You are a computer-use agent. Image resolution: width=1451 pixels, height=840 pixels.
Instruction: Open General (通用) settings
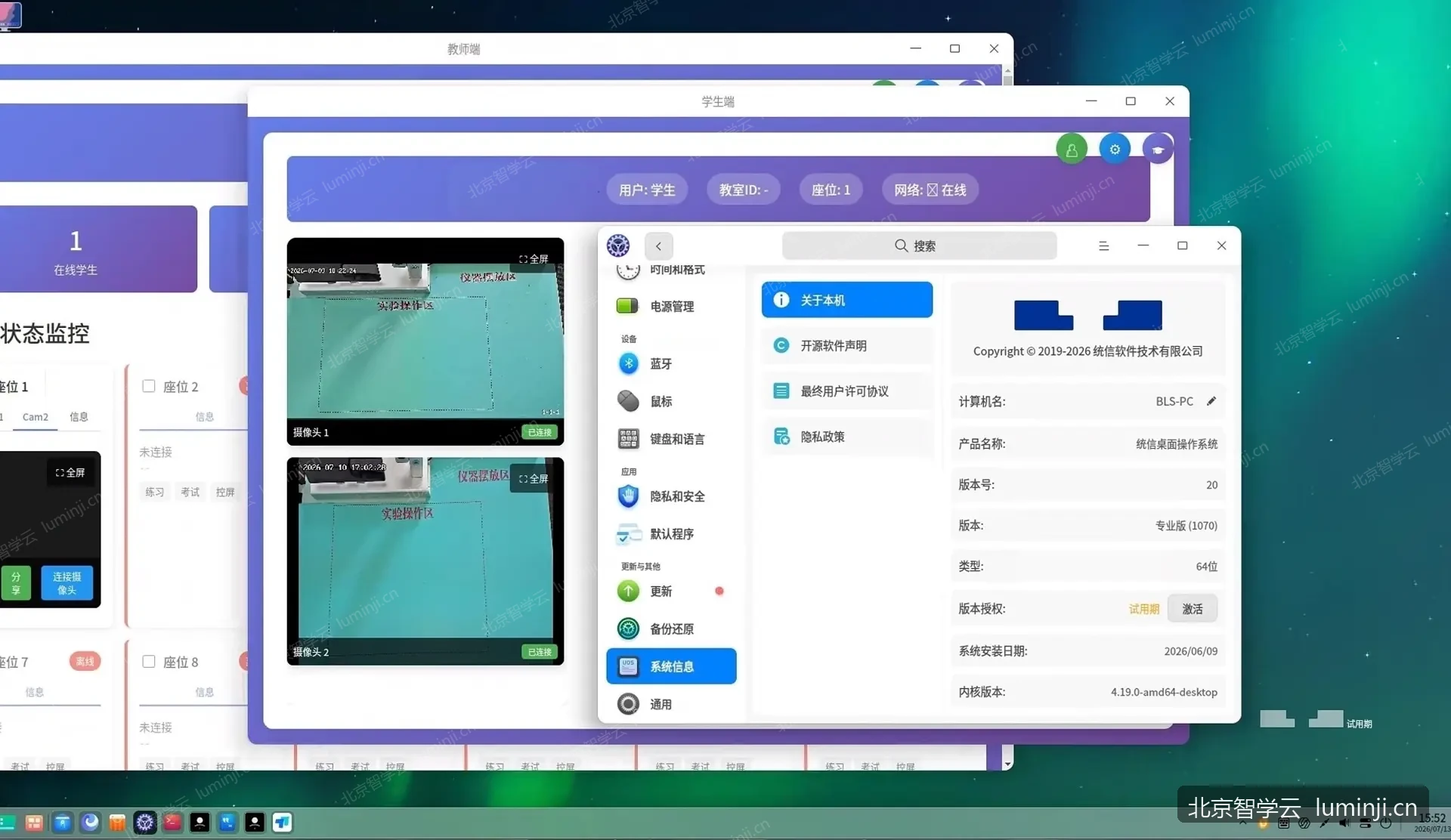(671, 704)
